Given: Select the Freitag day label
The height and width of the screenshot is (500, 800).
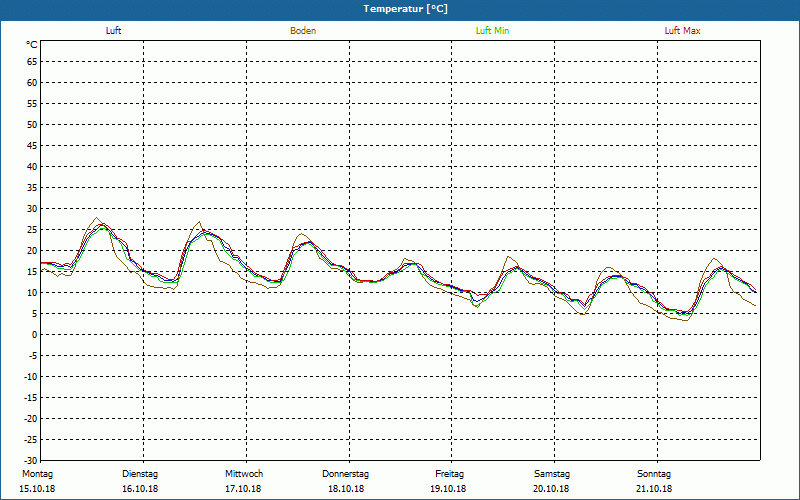Looking at the screenshot, I should click(449, 474).
